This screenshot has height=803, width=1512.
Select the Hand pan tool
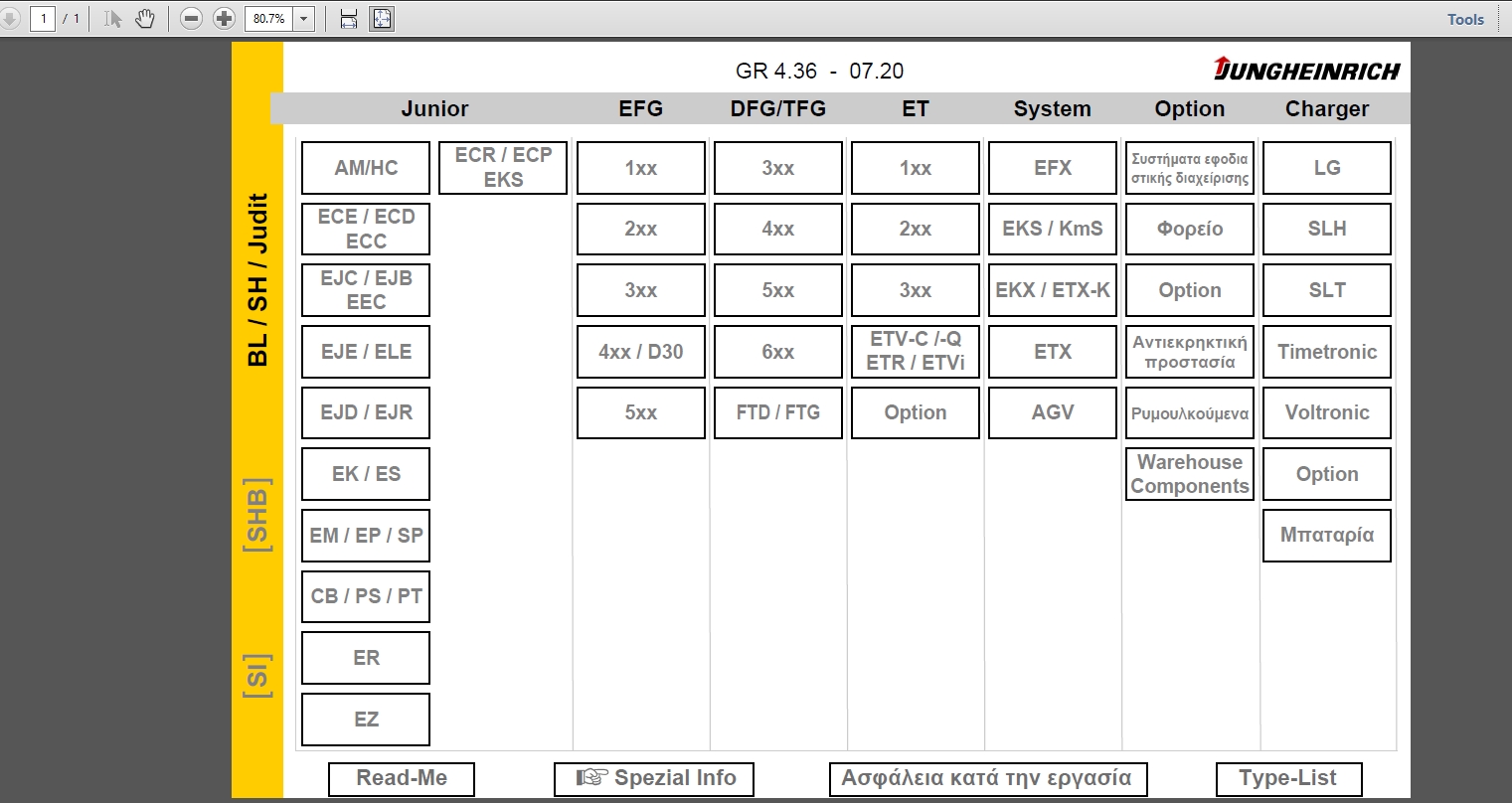(145, 18)
